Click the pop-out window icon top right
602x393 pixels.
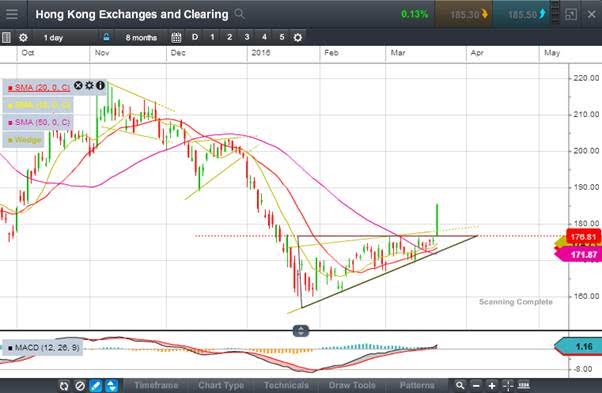(571, 15)
